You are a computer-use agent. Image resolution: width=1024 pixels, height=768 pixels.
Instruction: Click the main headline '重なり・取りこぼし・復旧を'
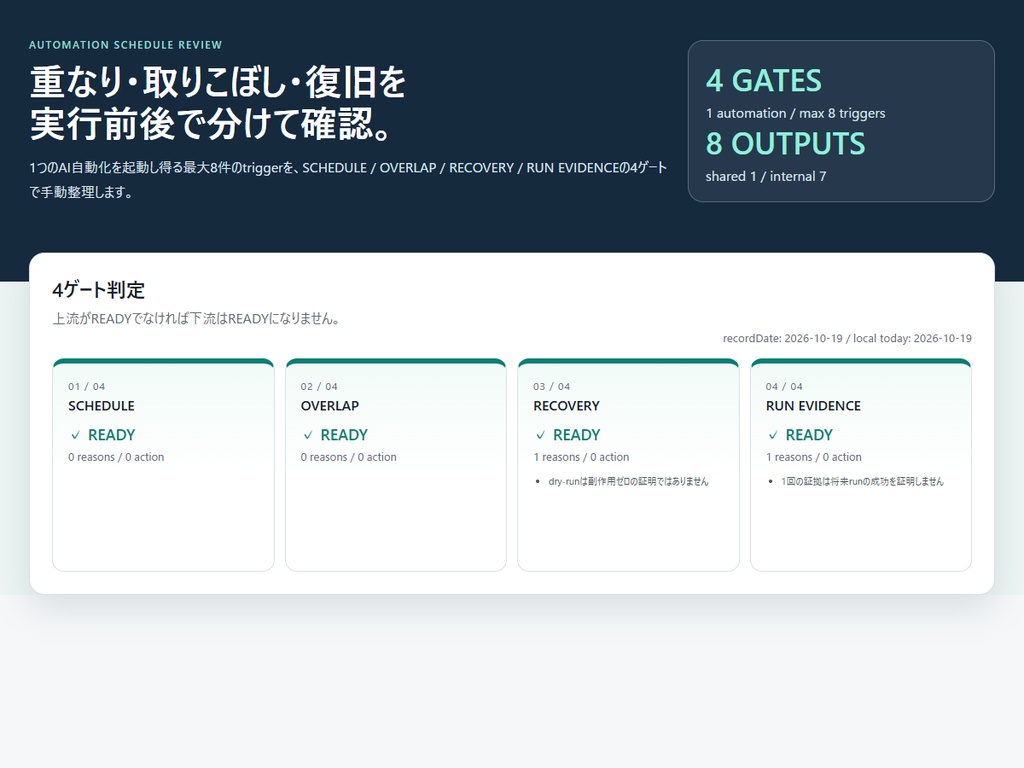pos(218,82)
